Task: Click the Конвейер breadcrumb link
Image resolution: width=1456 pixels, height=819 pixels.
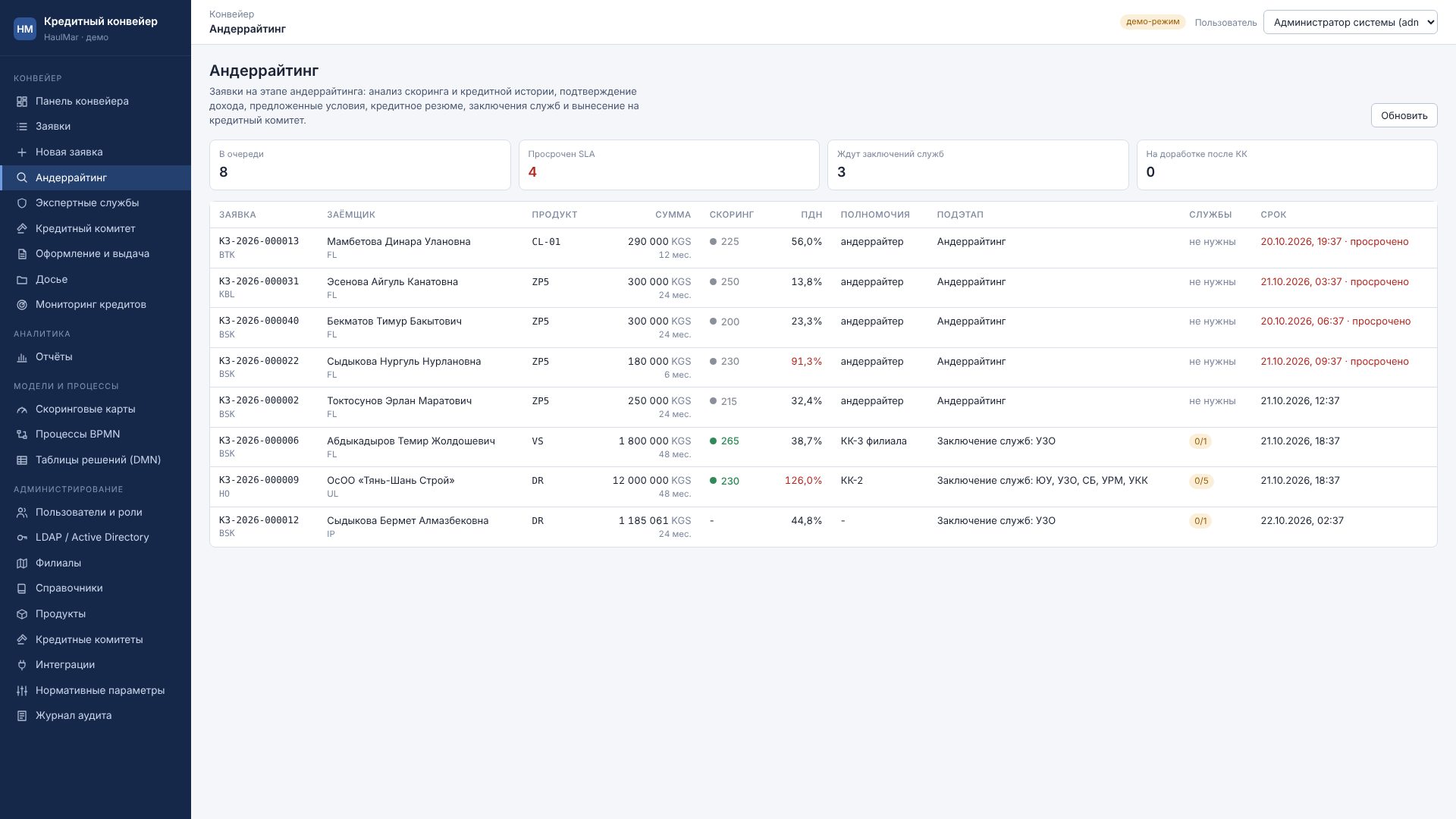Action: tap(231, 14)
